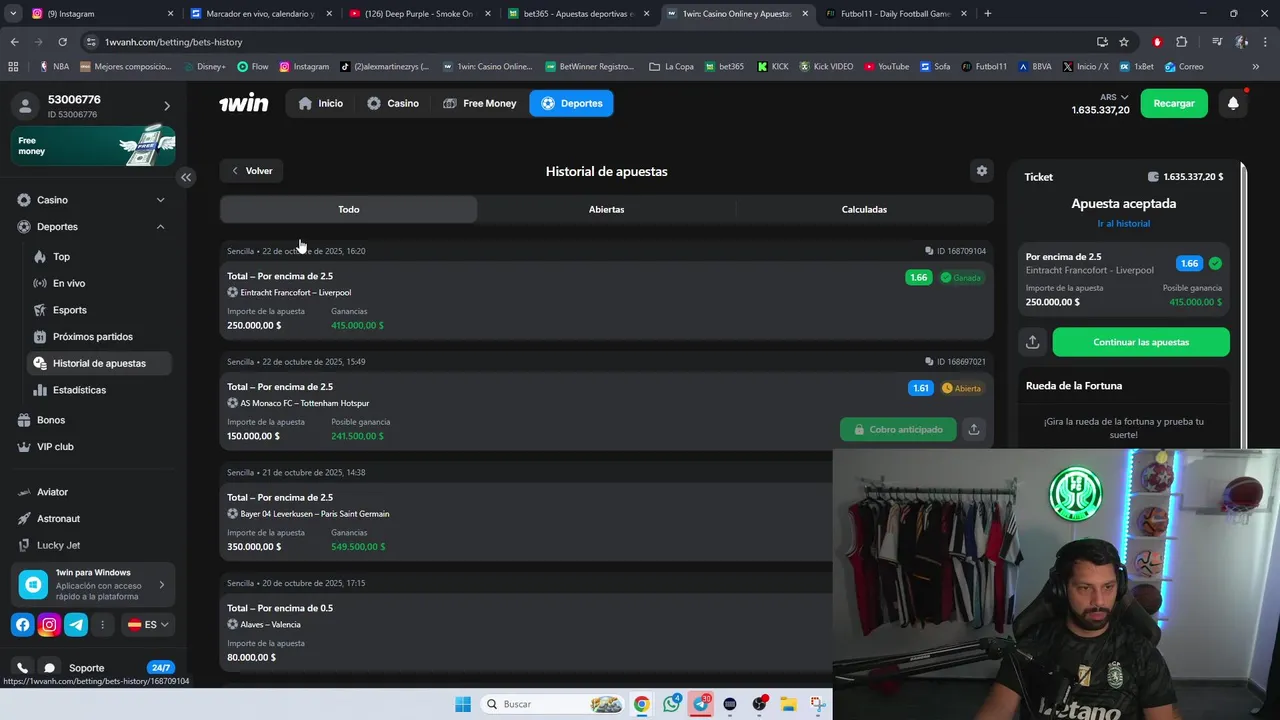Open the YouTube bookmark
Screen dimensions: 1280x720
click(x=886, y=66)
